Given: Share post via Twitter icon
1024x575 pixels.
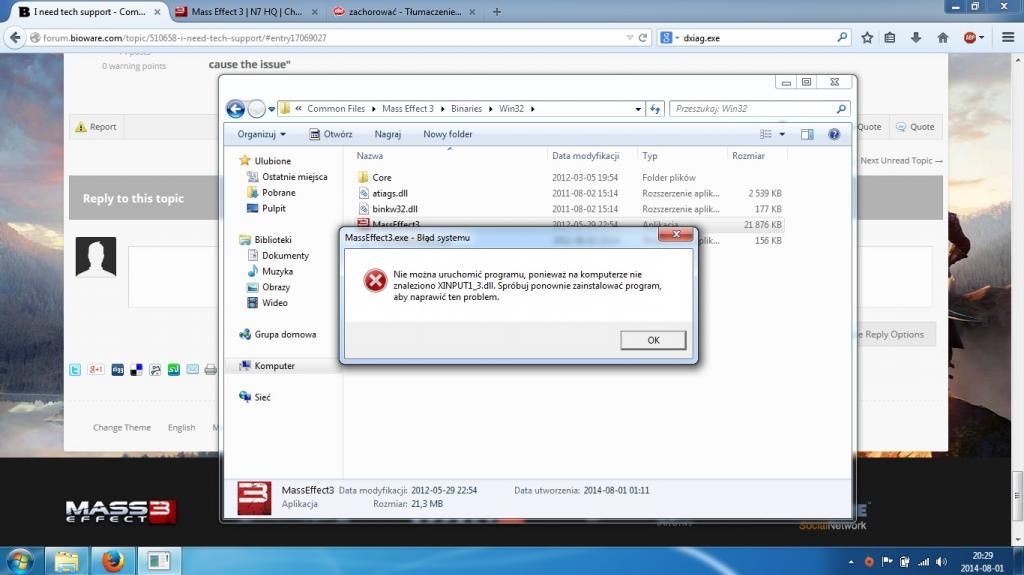Looking at the screenshot, I should pyautogui.click(x=75, y=370).
